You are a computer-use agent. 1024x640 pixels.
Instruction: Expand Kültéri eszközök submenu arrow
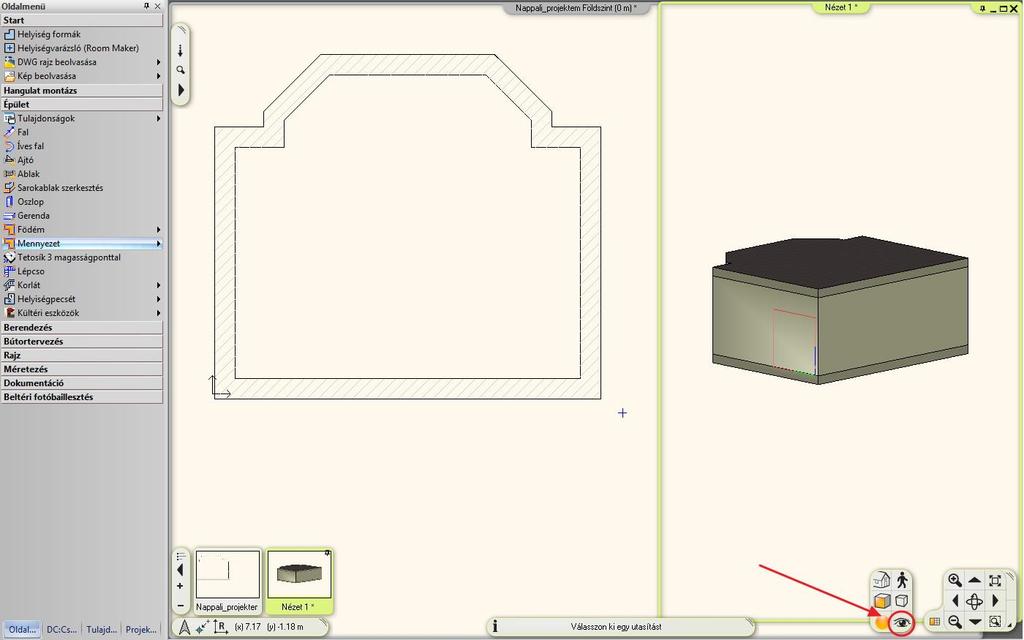click(158, 313)
